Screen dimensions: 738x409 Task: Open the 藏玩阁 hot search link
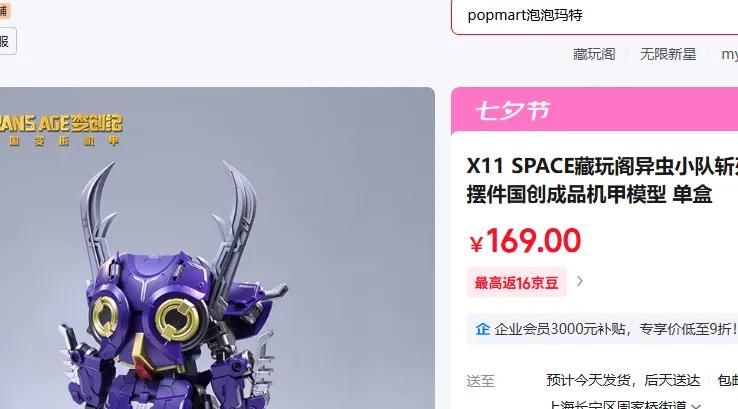coord(594,54)
